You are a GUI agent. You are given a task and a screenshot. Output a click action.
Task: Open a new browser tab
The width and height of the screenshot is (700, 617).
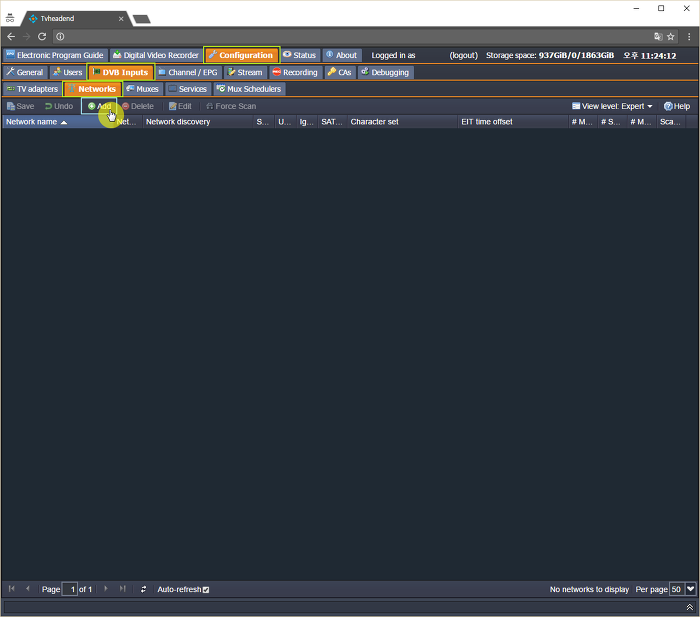point(142,19)
